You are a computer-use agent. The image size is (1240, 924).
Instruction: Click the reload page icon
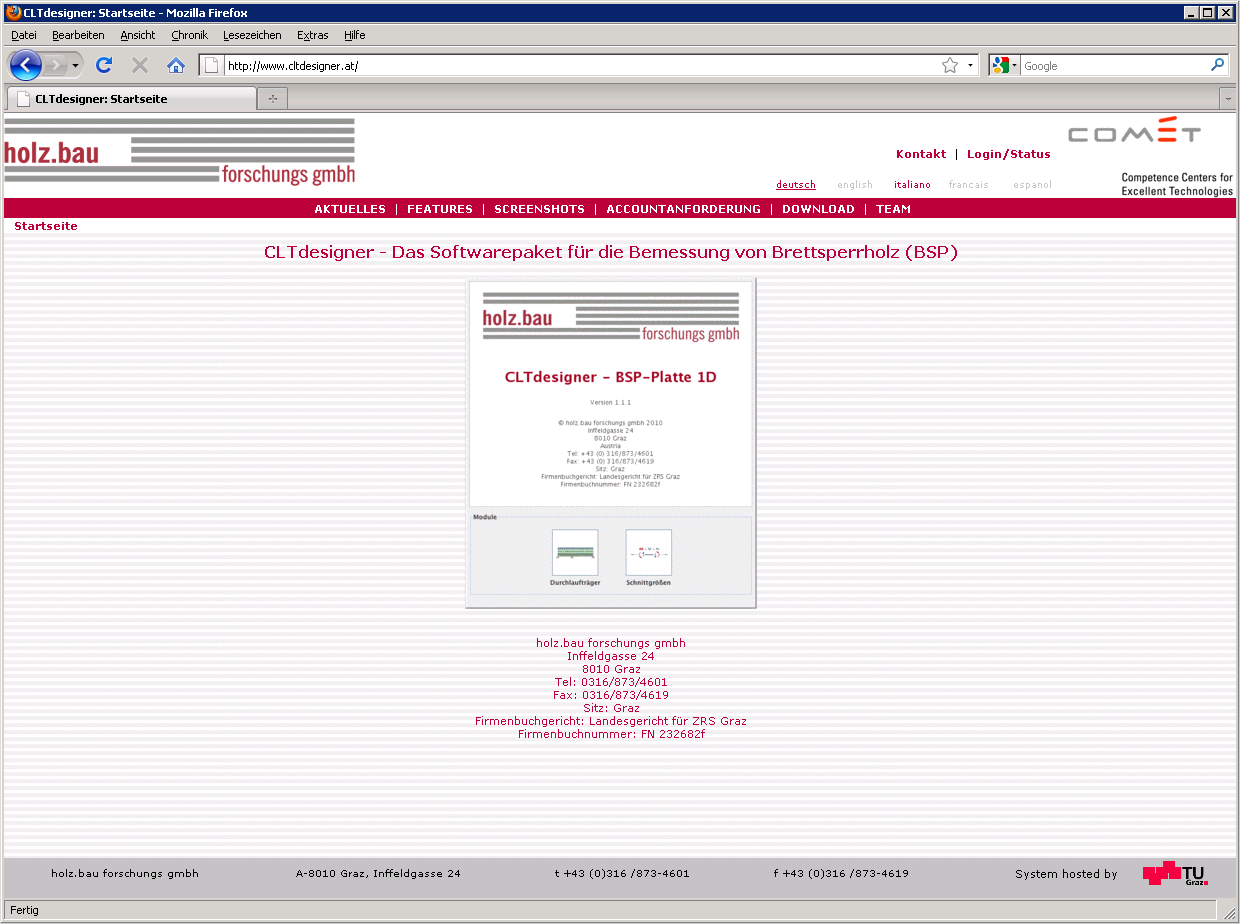coord(103,66)
